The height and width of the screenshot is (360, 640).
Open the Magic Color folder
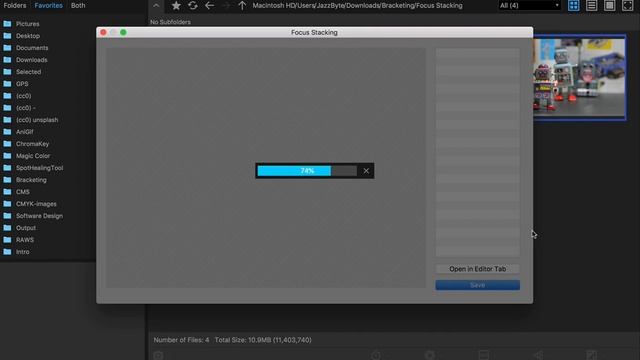33,156
